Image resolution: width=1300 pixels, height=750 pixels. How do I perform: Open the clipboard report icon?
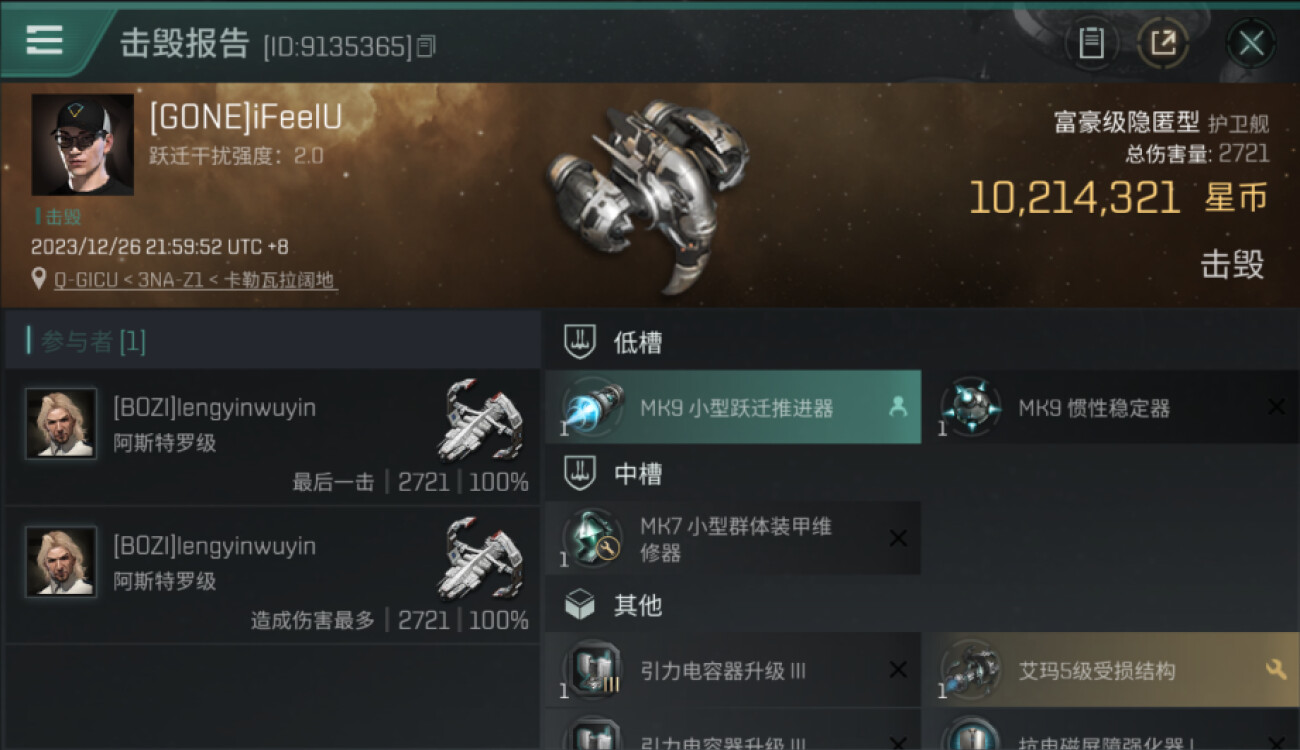tap(1091, 43)
